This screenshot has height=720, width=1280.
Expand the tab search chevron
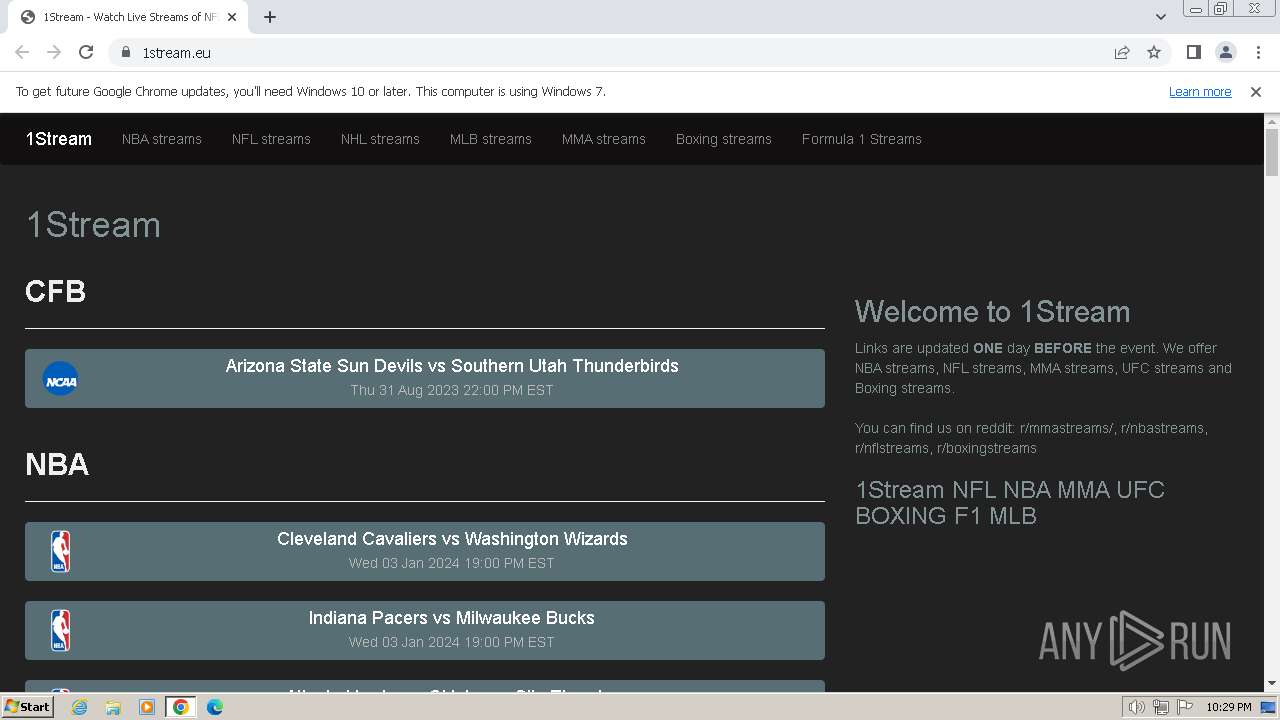pyautogui.click(x=1161, y=17)
